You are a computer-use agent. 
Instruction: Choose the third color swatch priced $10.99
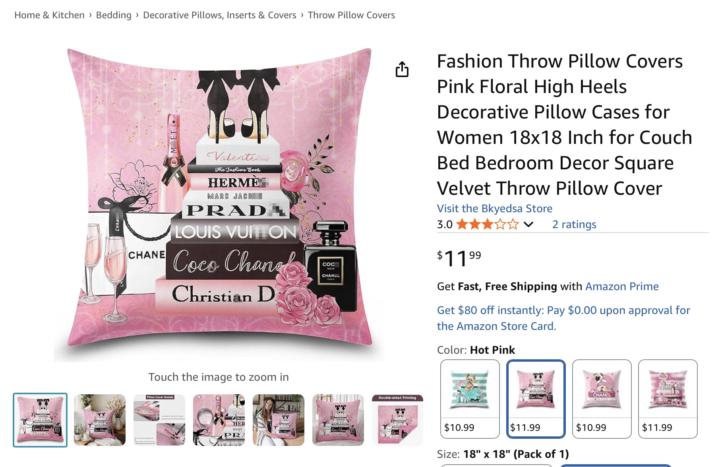[602, 399]
